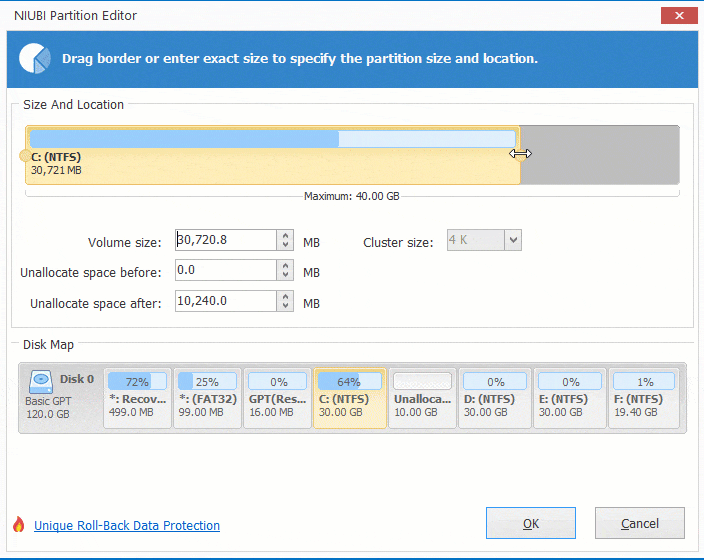Select the E: (NTFS) 30.00 GB block
Screen dimensions: 704x560
tap(570, 398)
